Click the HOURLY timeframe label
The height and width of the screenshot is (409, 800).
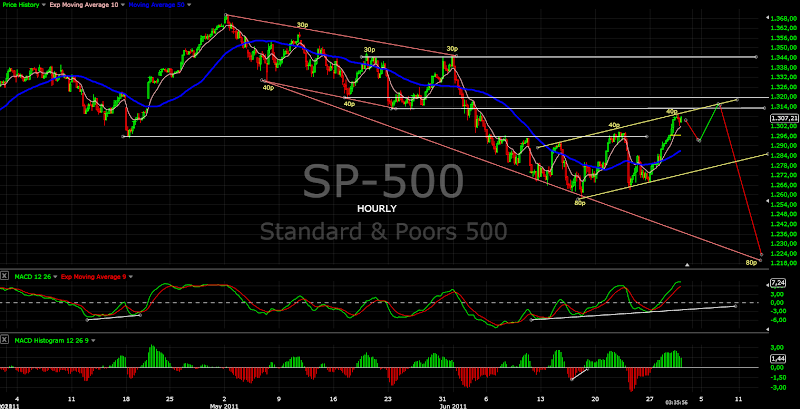pos(377,209)
